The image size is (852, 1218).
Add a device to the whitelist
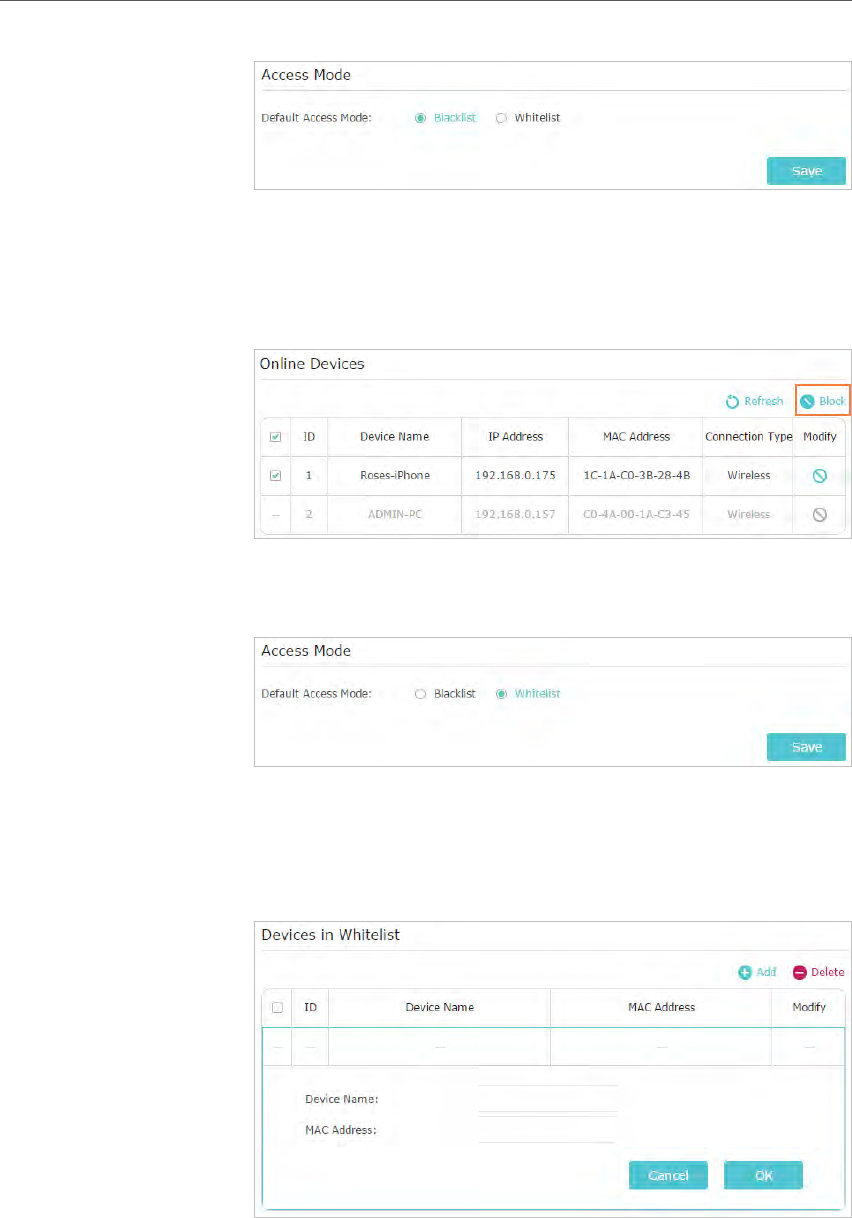757,972
